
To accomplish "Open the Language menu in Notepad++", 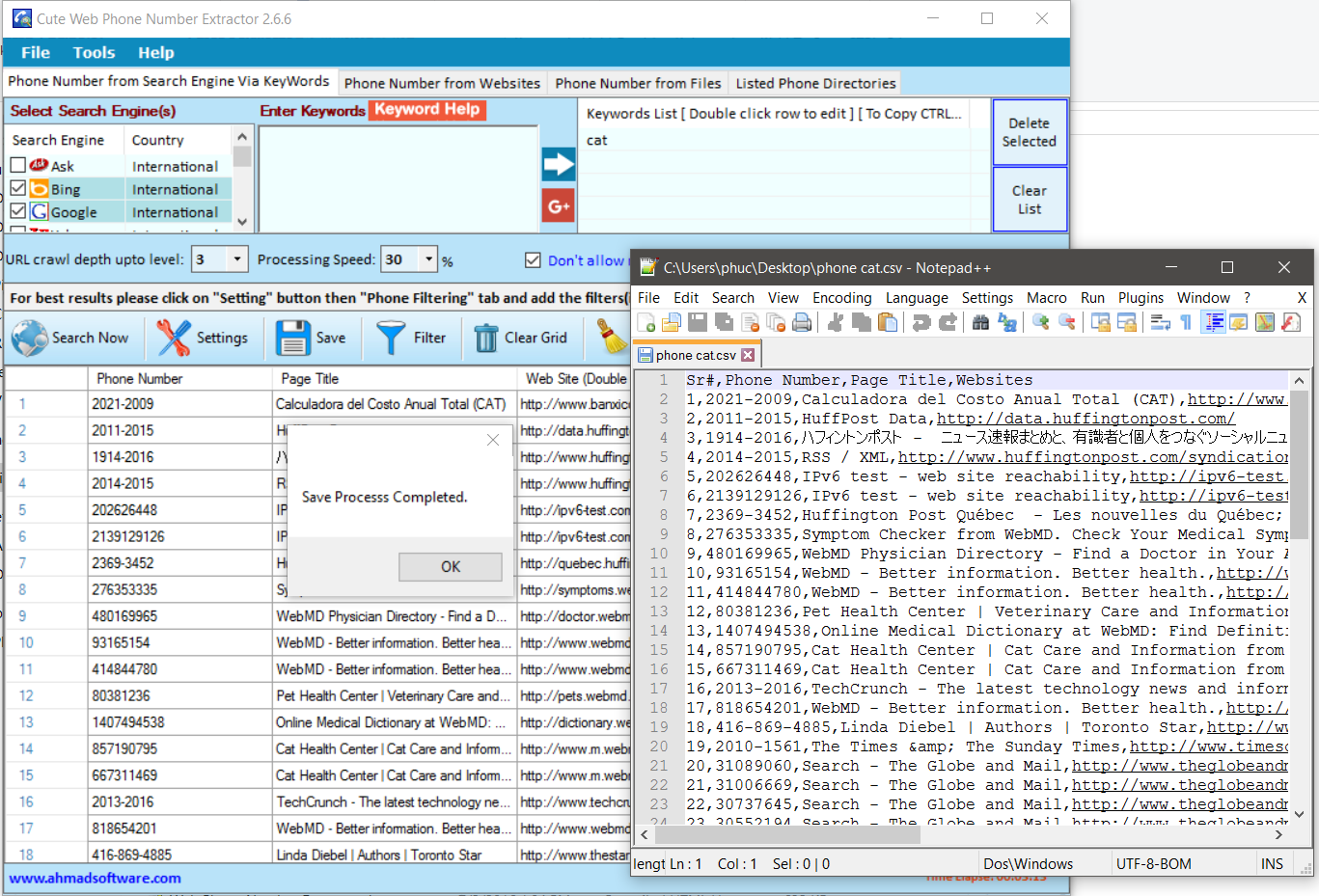I will [x=917, y=298].
